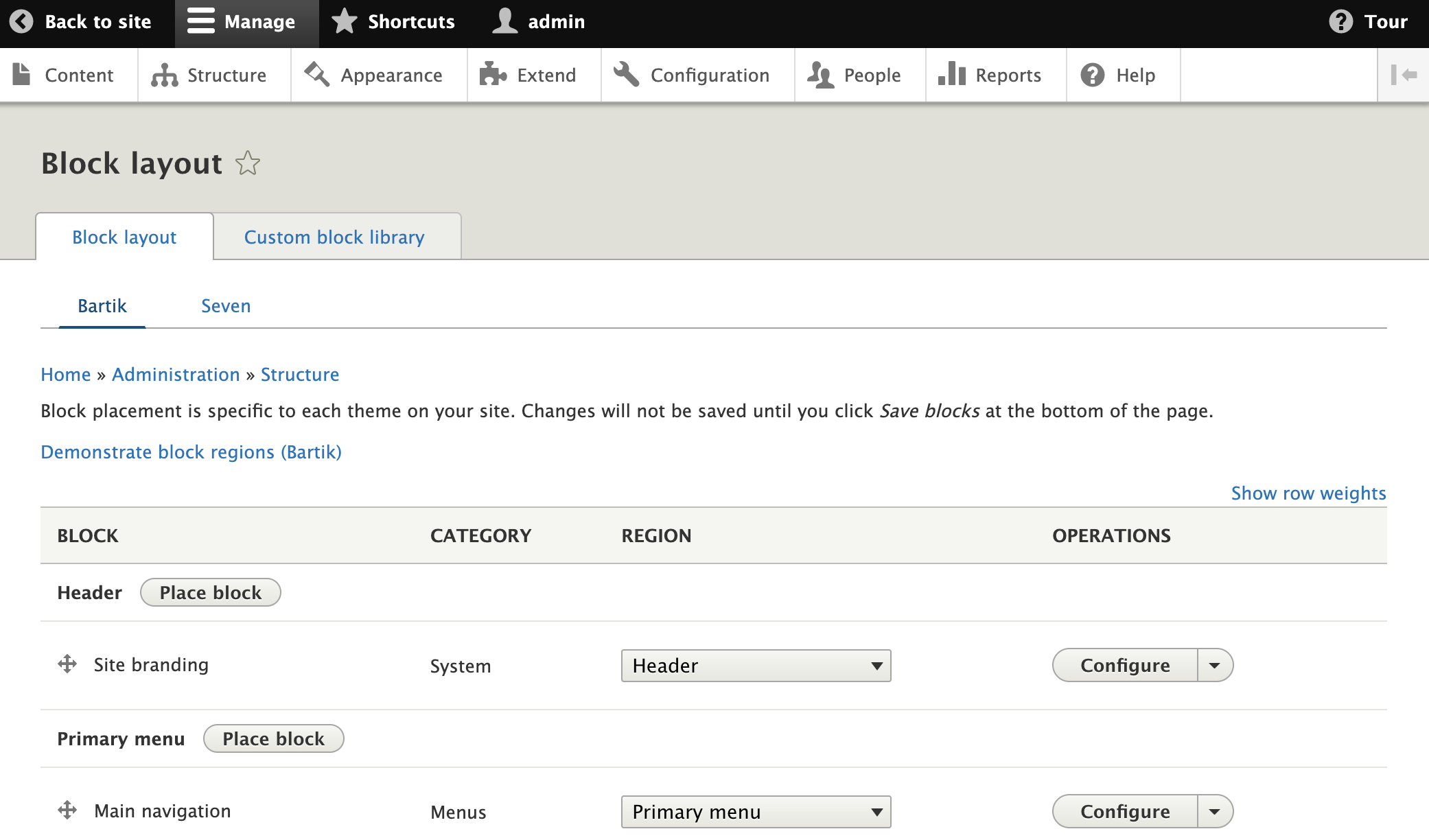Grab Main navigation drag handle
Viewport: 1429px width, 840px height.
coord(67,810)
